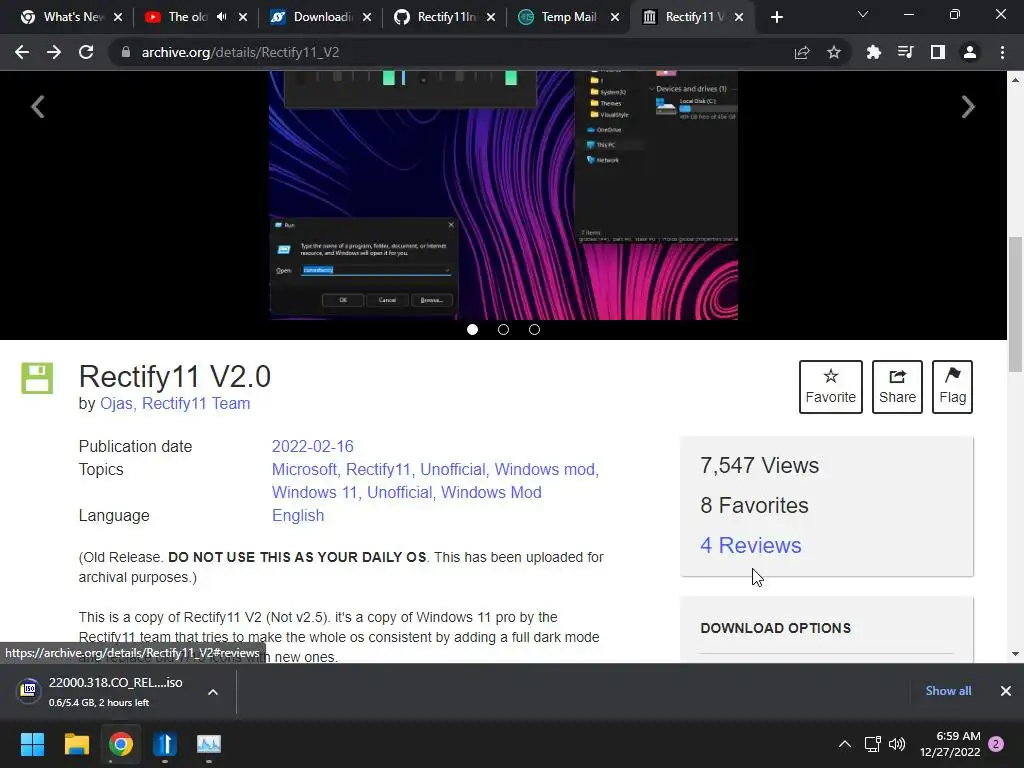Open the Windows 11 topic link

(315, 492)
